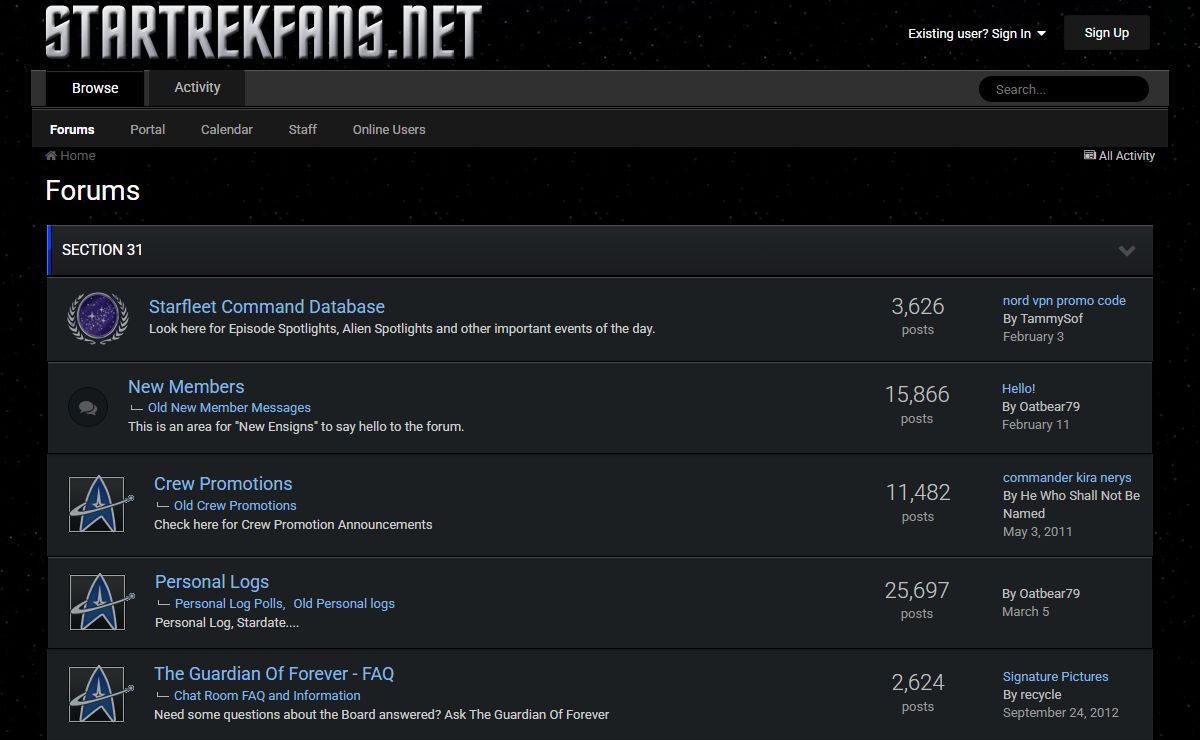This screenshot has width=1200, height=740.
Task: Click the Forums page heading
Action: point(92,191)
